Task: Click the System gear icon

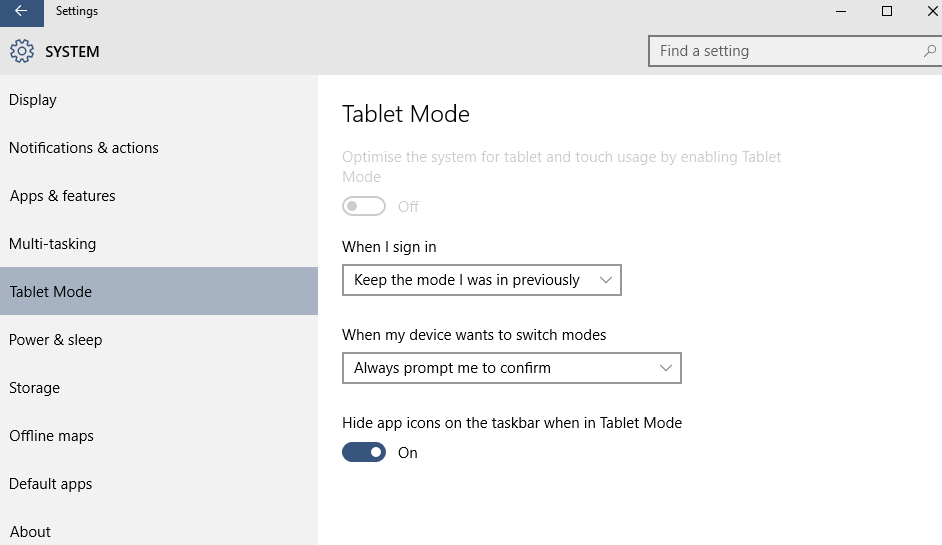Action: 22,51
